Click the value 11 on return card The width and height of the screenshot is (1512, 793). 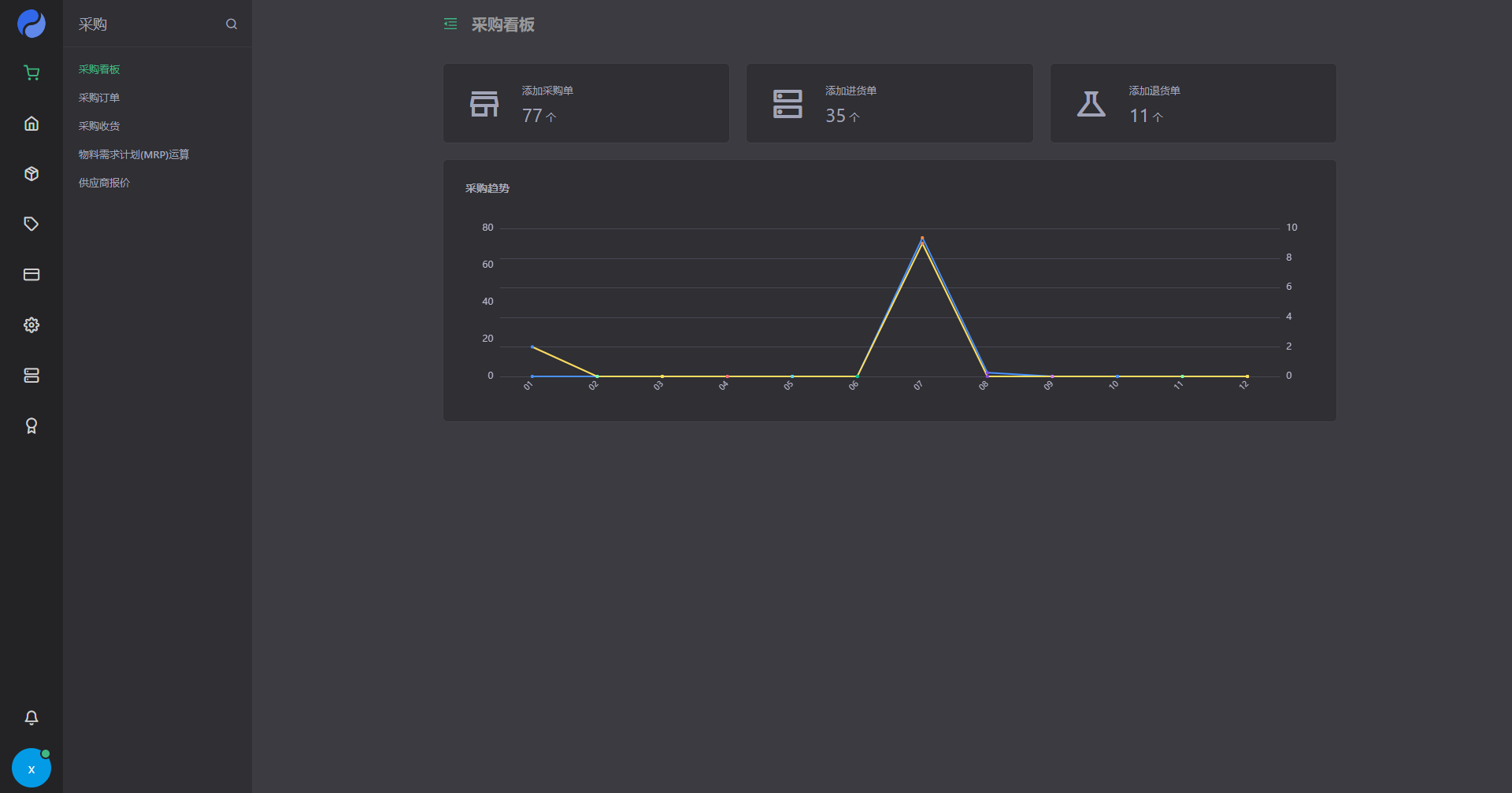1139,116
